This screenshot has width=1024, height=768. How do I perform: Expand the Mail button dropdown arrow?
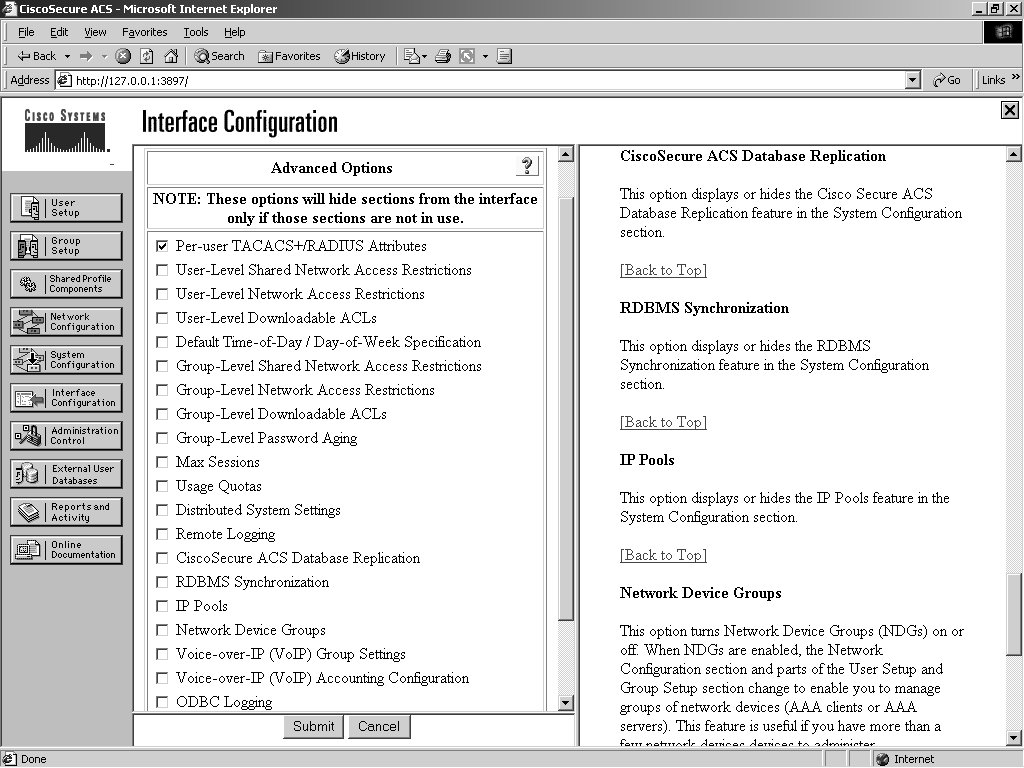click(424, 56)
